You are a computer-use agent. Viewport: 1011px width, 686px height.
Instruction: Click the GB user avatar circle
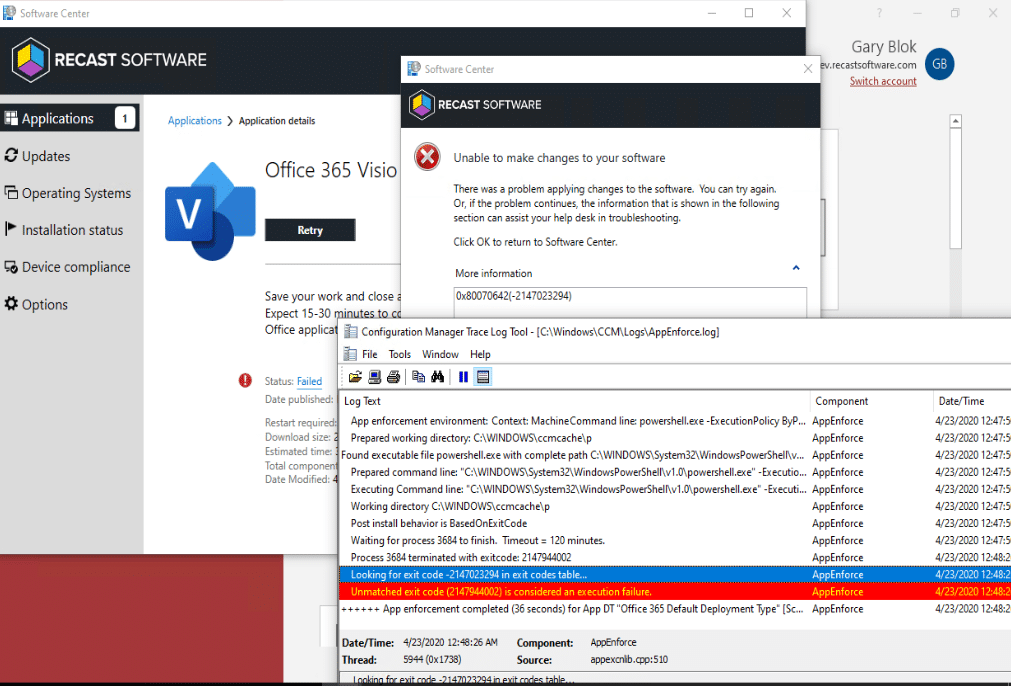point(939,64)
